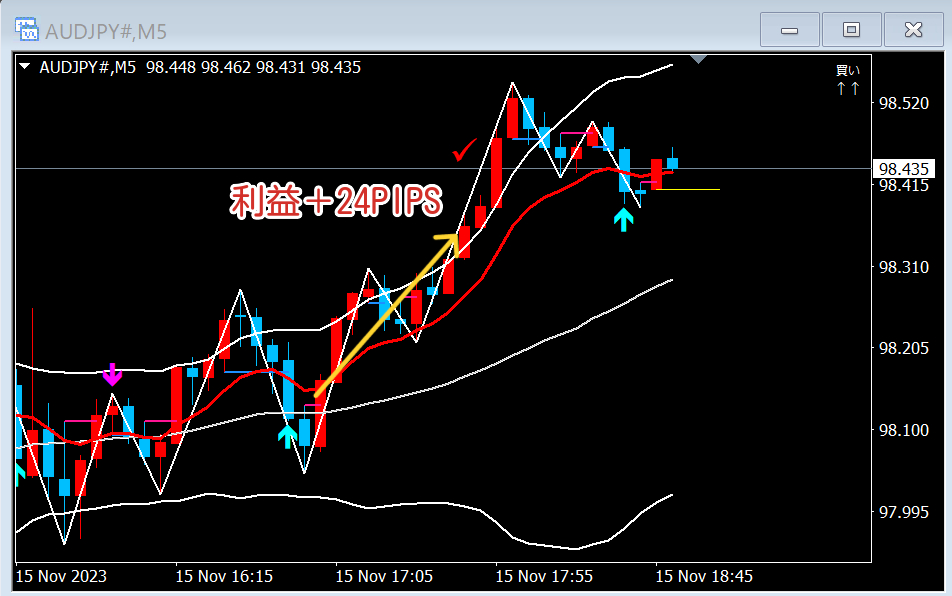The image size is (952, 596).
Task: Click the up arrows under 買い label
Action: click(848, 89)
